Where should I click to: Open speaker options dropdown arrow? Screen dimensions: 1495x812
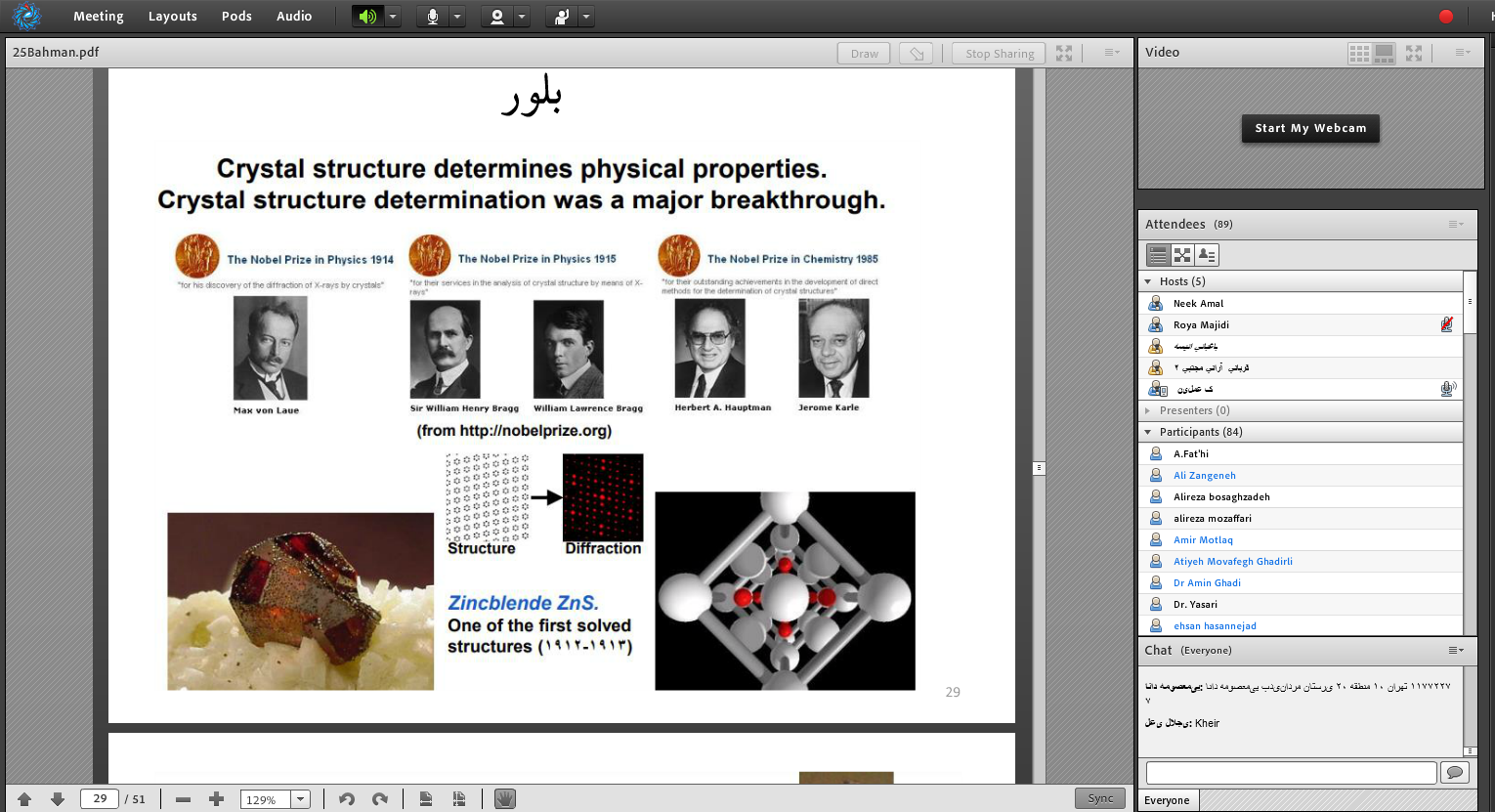pos(393,17)
